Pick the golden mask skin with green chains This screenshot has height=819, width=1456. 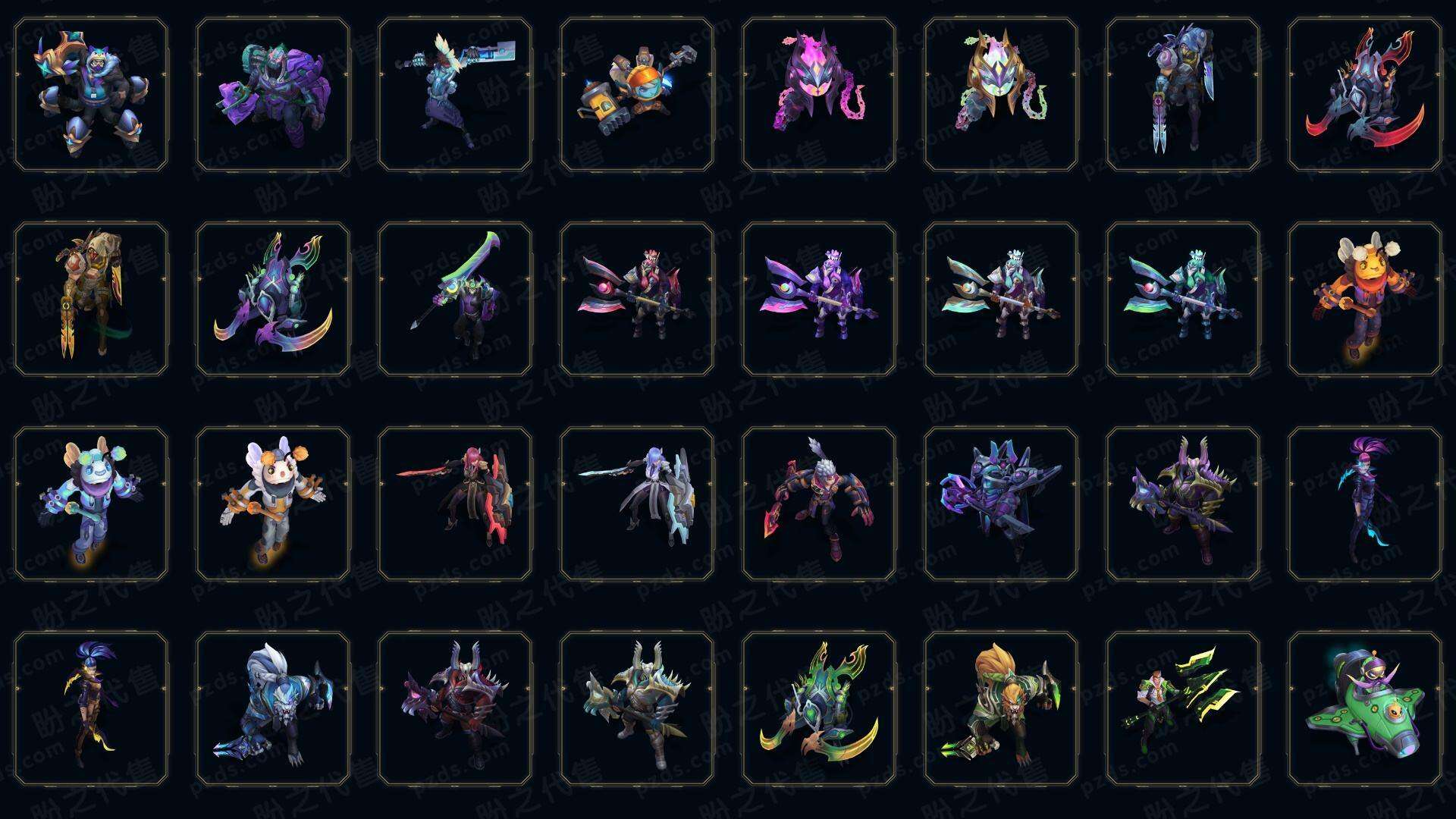coord(1001,94)
